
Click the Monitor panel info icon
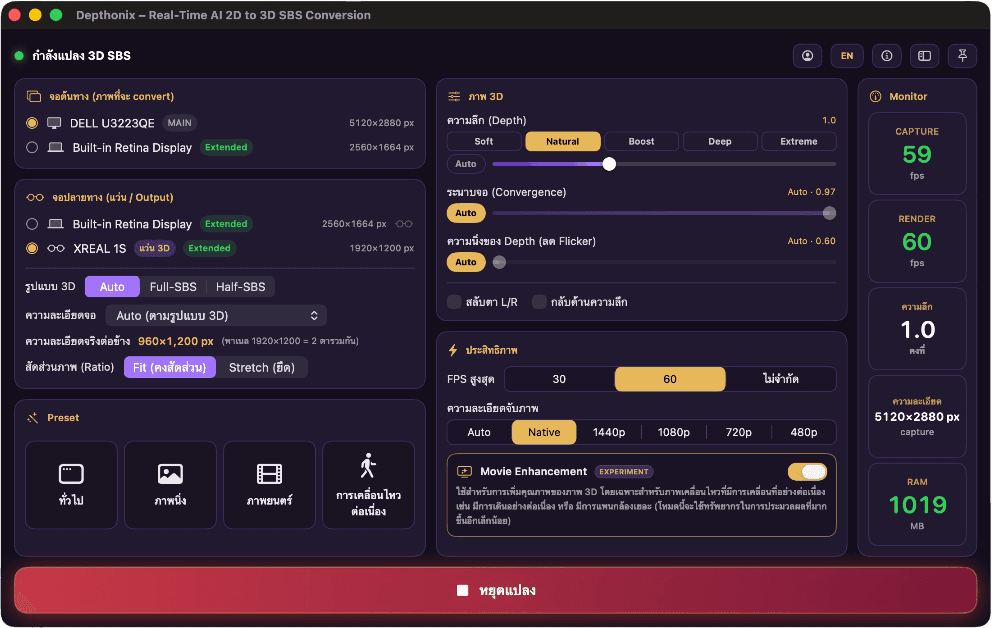click(x=876, y=96)
